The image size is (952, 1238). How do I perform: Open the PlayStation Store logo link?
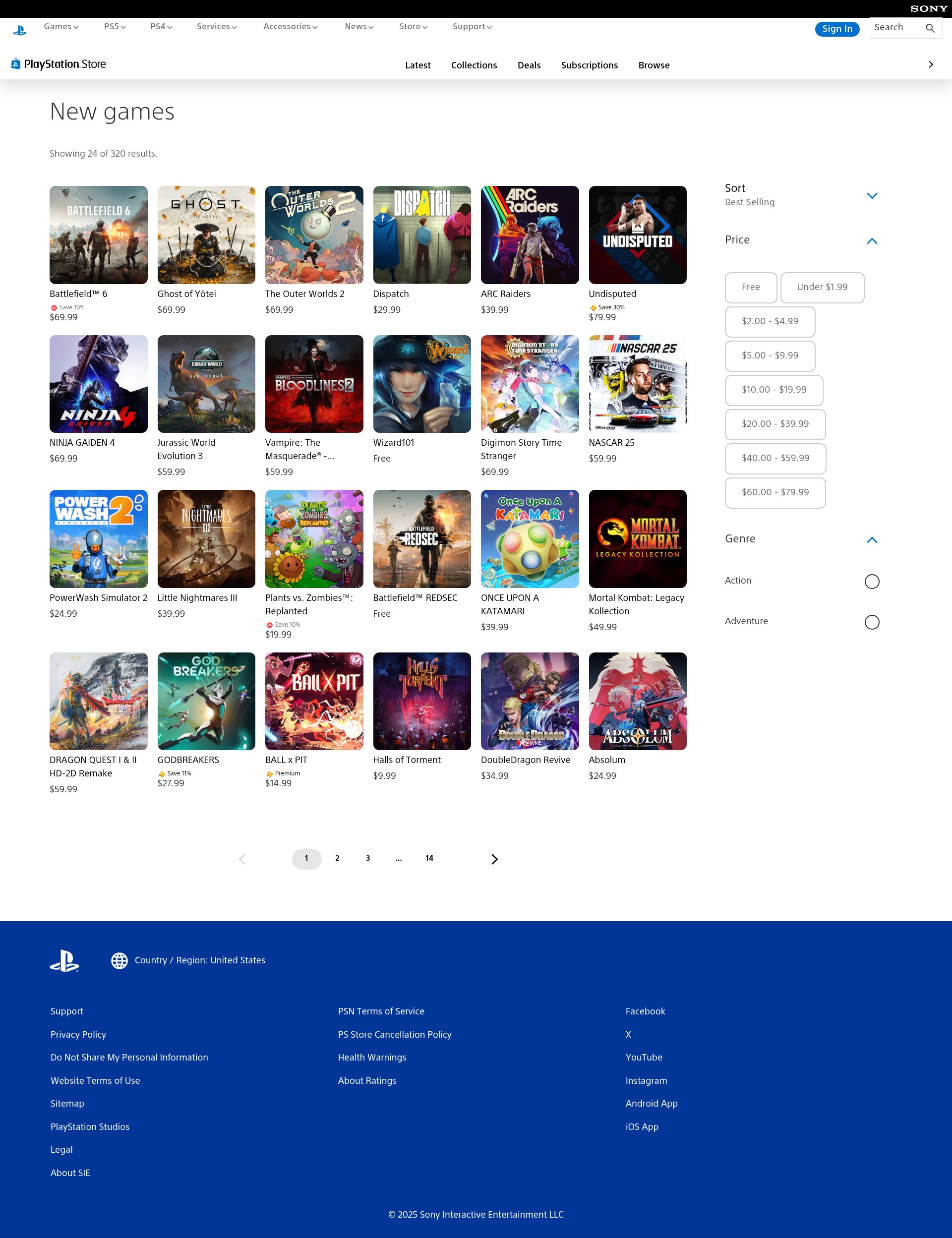point(59,64)
